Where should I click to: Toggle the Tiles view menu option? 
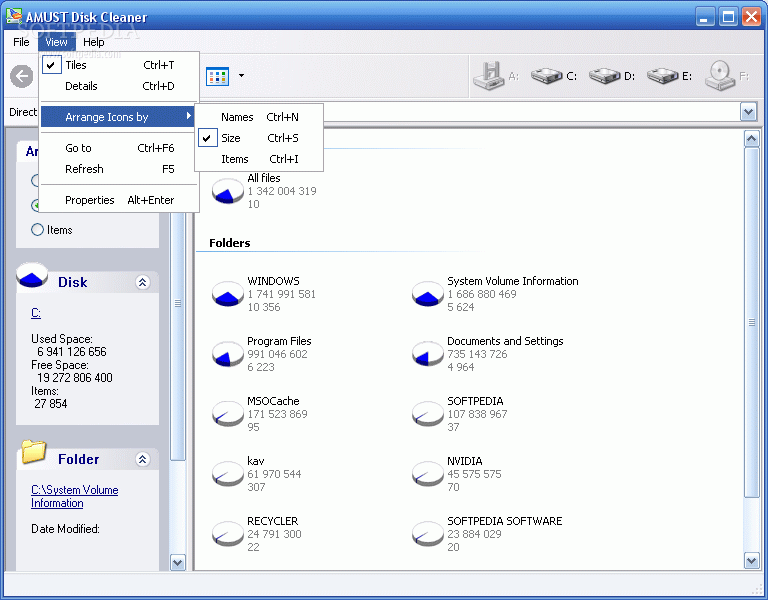click(119, 65)
